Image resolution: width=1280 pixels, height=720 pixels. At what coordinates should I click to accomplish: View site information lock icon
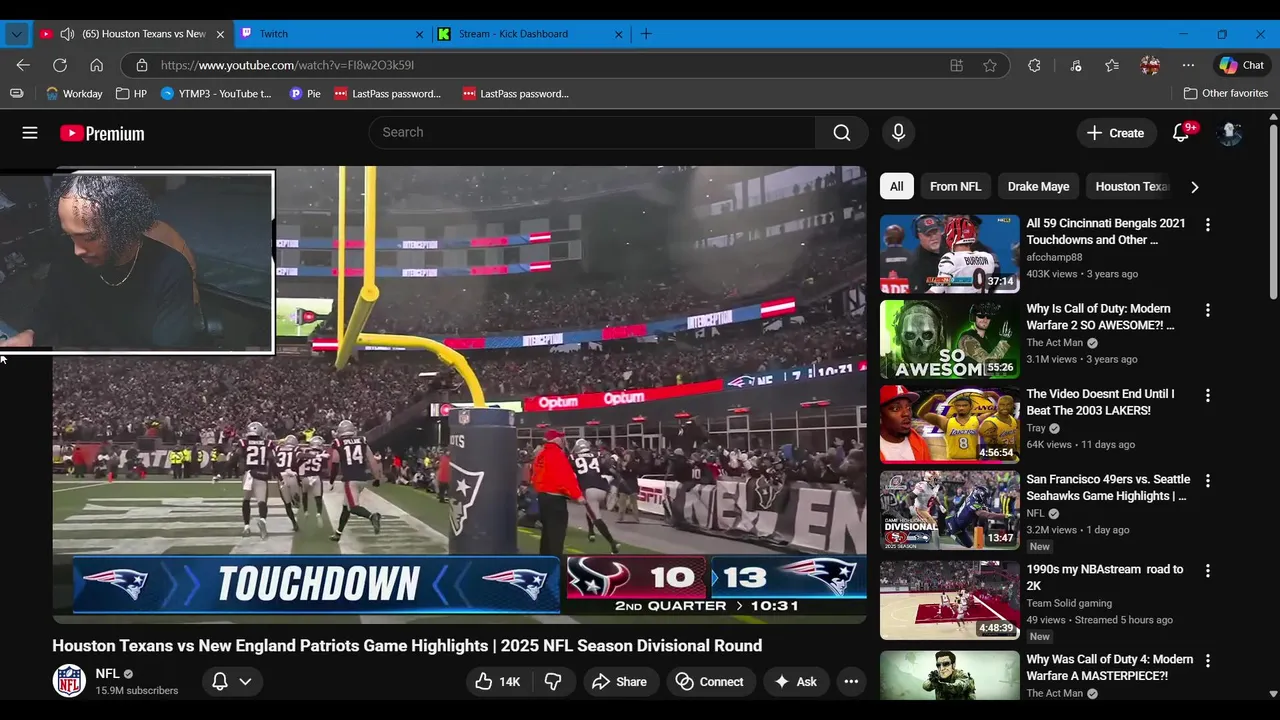tap(142, 65)
